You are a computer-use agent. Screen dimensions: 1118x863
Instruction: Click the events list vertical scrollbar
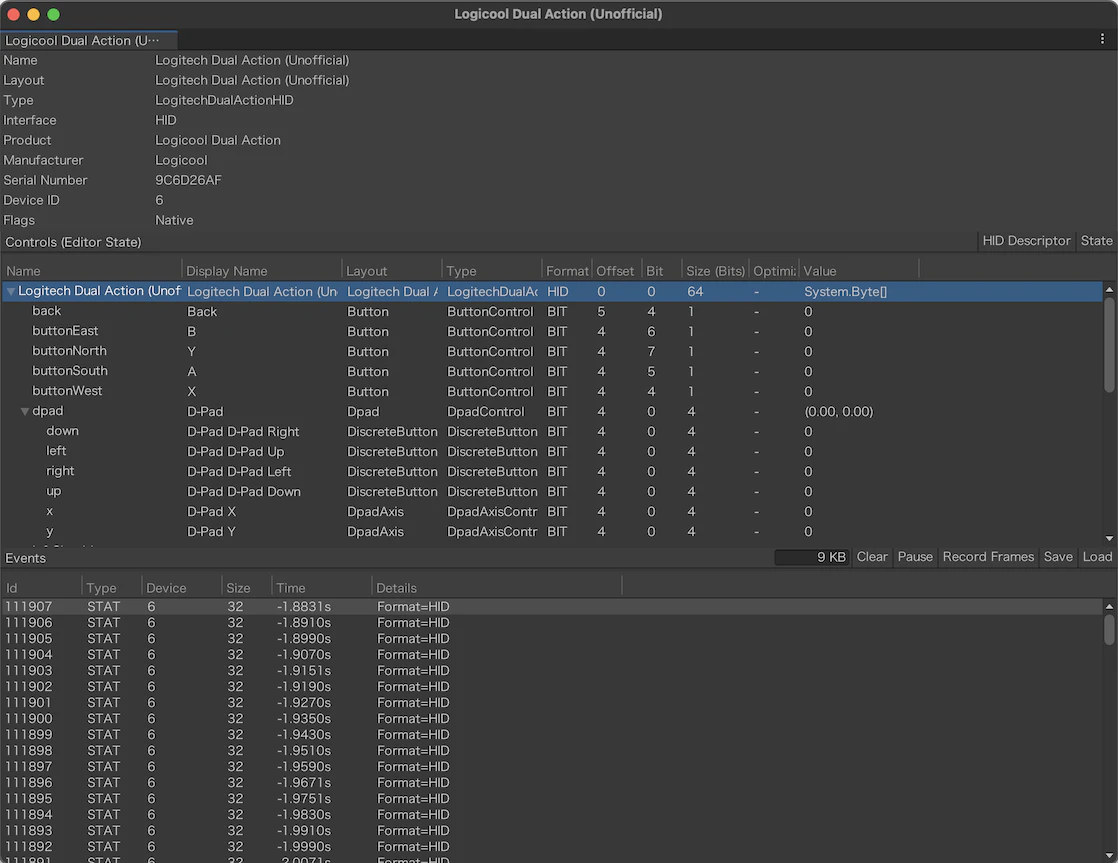(1109, 630)
